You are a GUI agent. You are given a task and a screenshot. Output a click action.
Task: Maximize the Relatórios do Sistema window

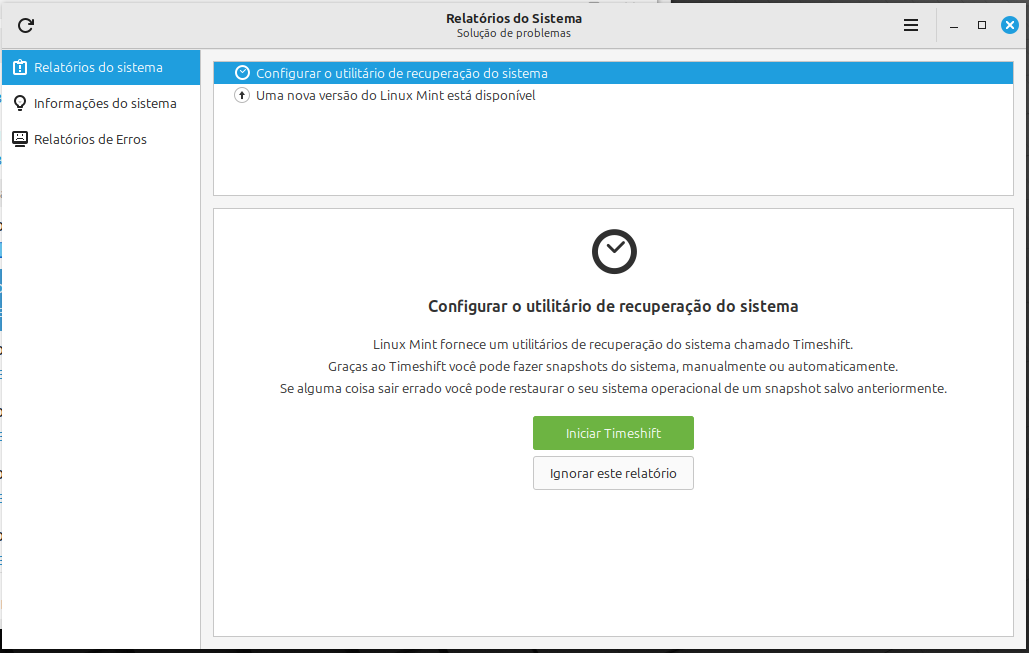pos(982,25)
